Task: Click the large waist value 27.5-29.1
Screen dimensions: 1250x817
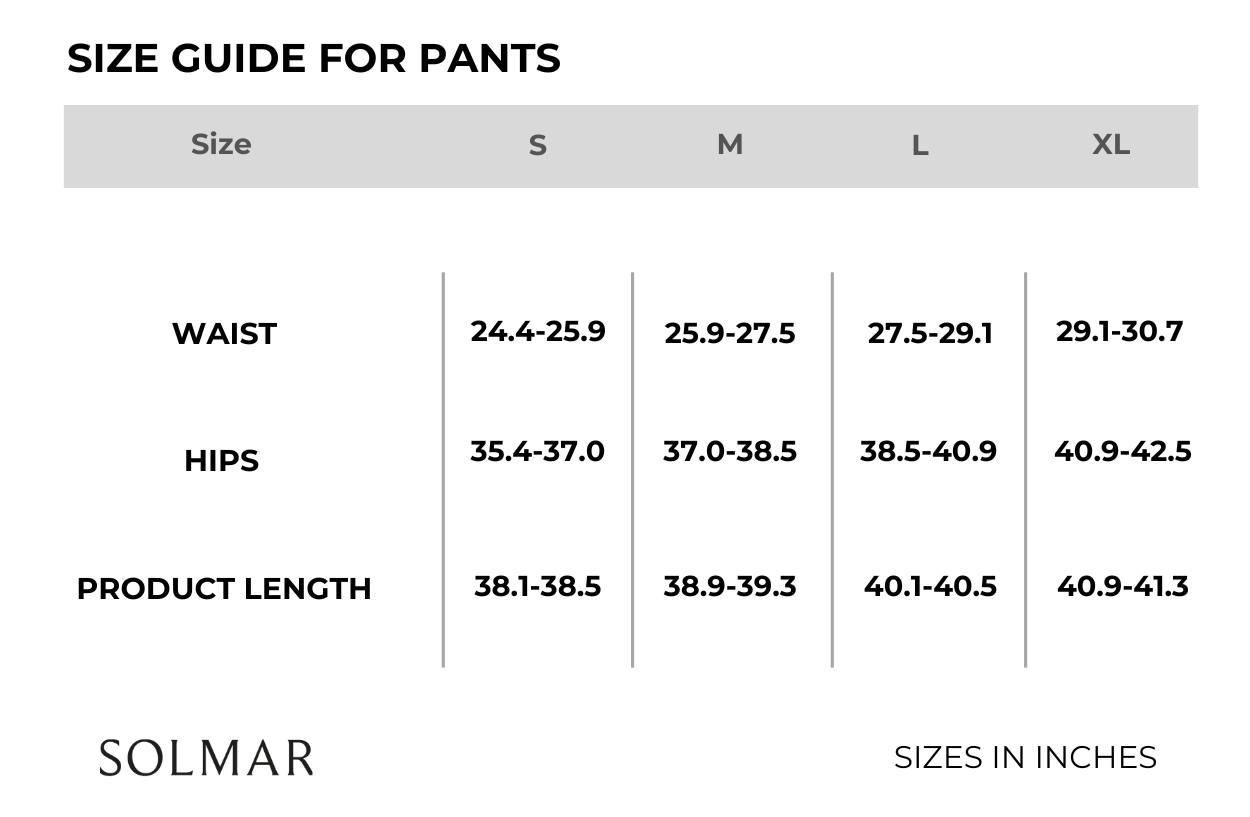Action: coord(930,333)
